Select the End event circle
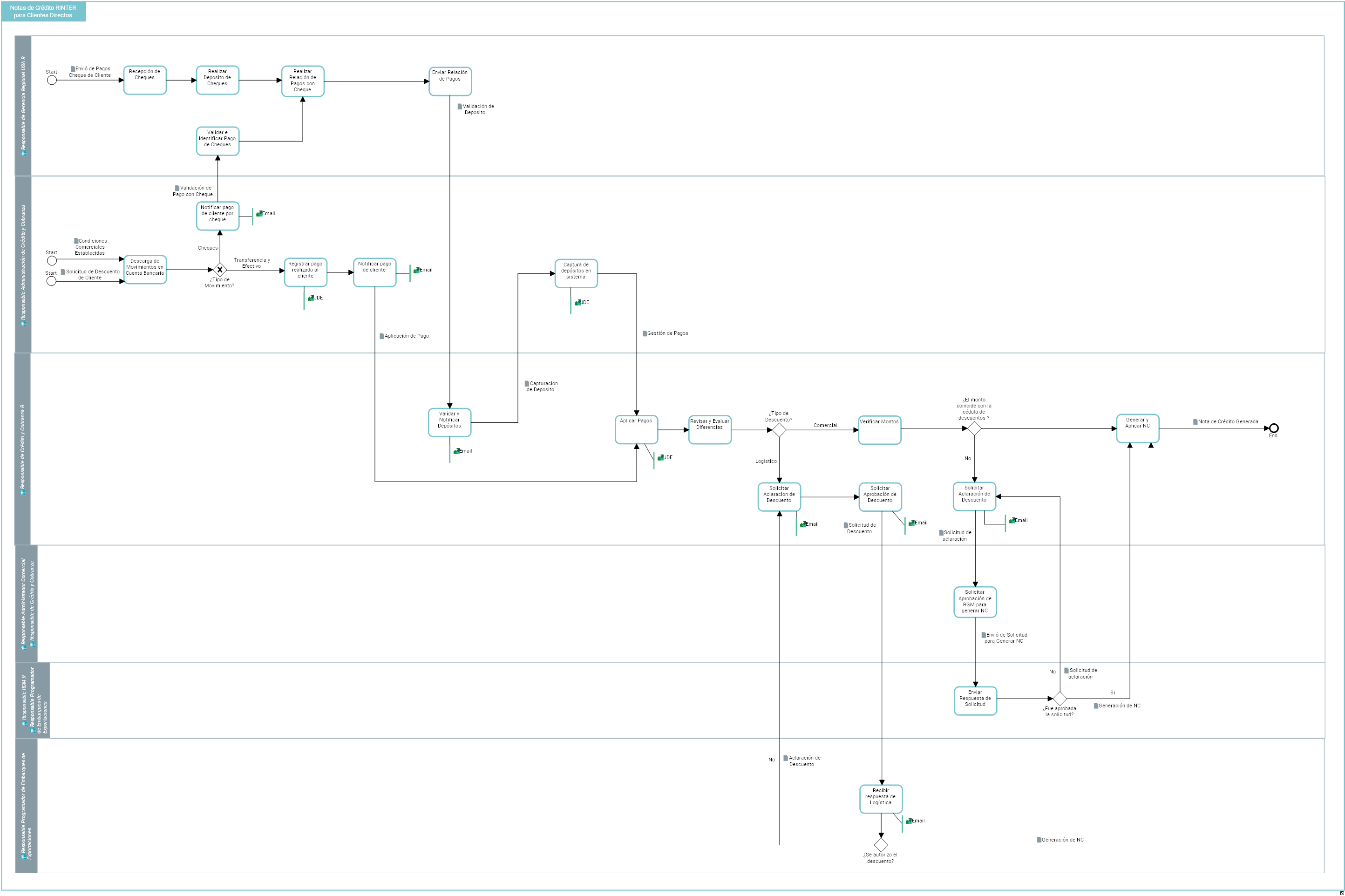Viewport: 1345px width, 896px height. (x=1274, y=428)
